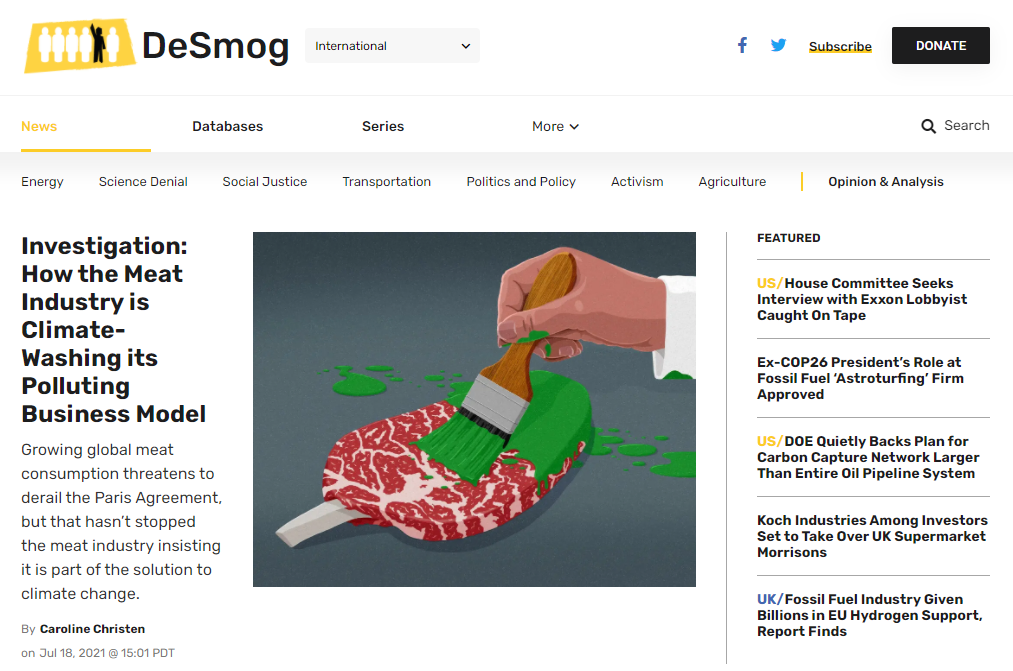Open the Science Denial category
The image size is (1013, 671).
(143, 181)
